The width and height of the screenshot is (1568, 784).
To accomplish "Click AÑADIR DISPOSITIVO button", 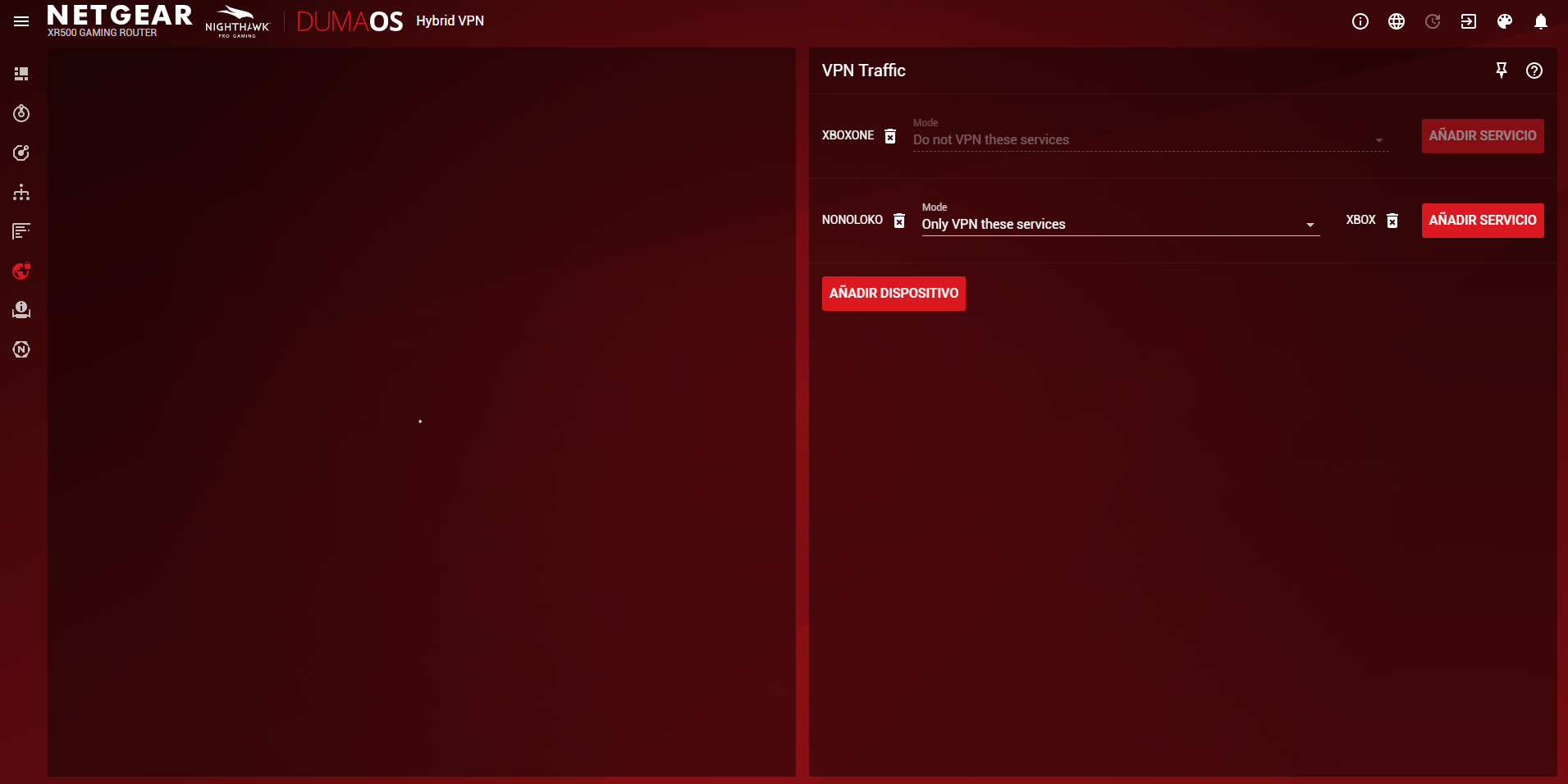I will [893, 293].
